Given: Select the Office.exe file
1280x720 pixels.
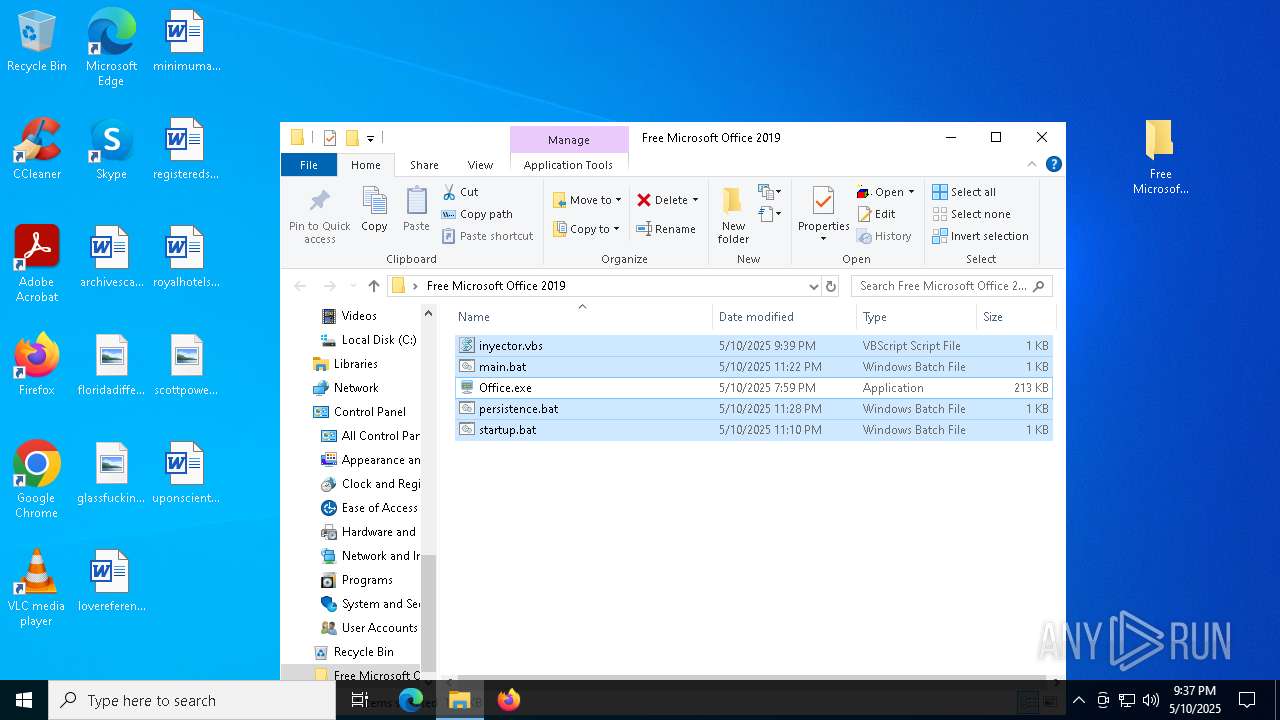Looking at the screenshot, I should 753,387.
